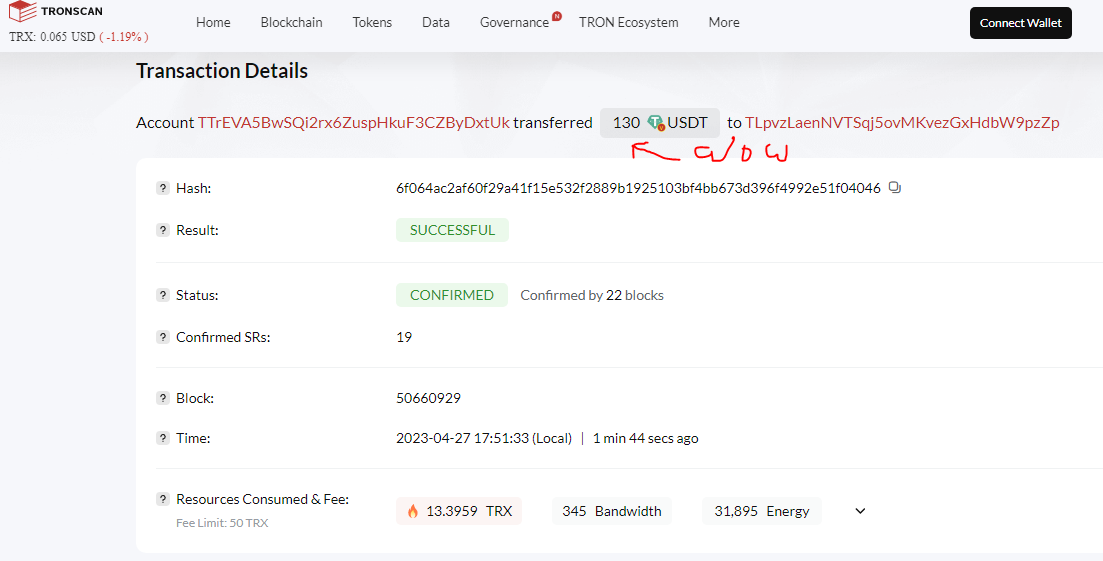Open the Home menu
Image resolution: width=1103 pixels, height=561 pixels.
point(213,22)
